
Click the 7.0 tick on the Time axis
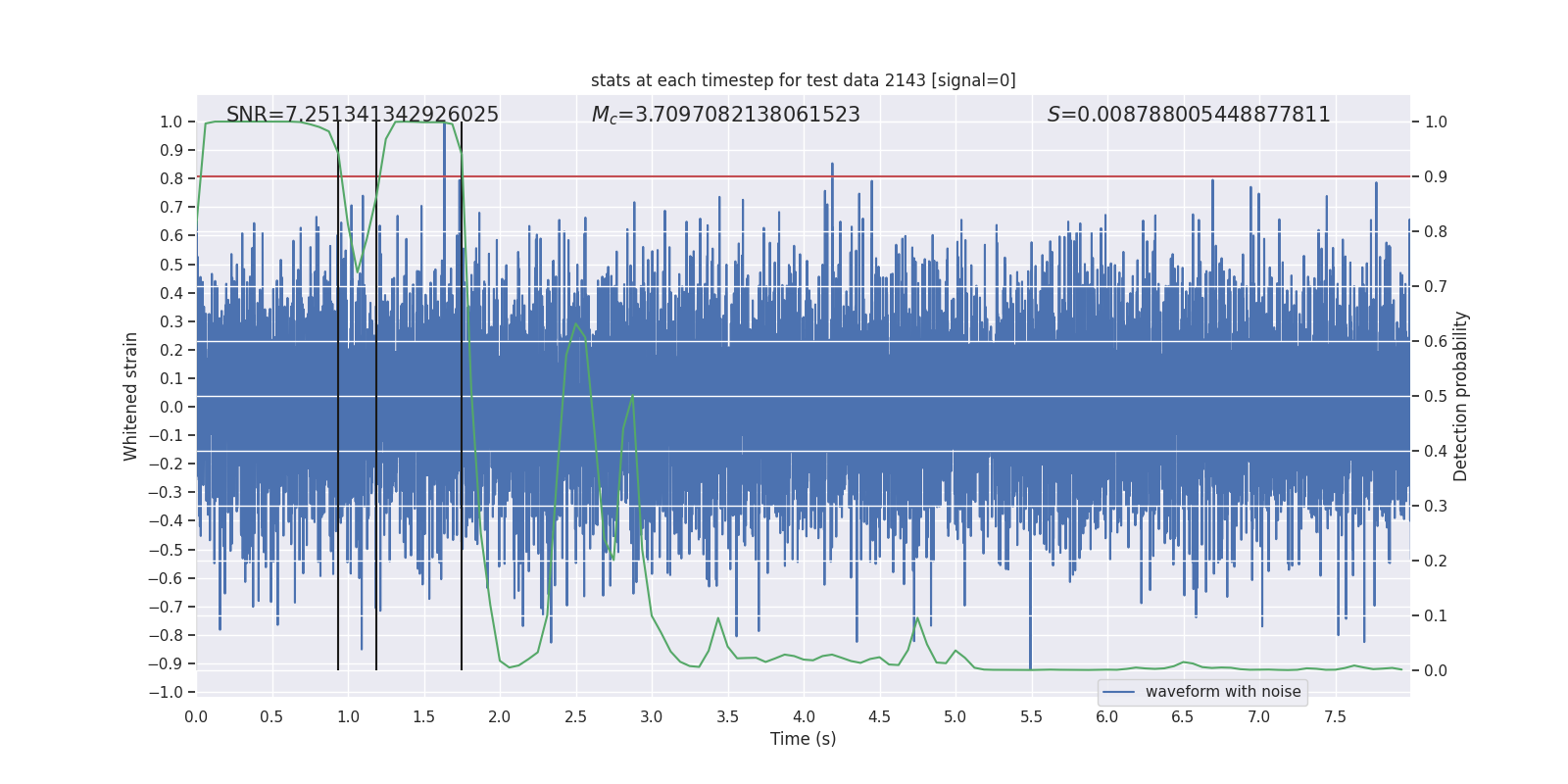(1259, 716)
